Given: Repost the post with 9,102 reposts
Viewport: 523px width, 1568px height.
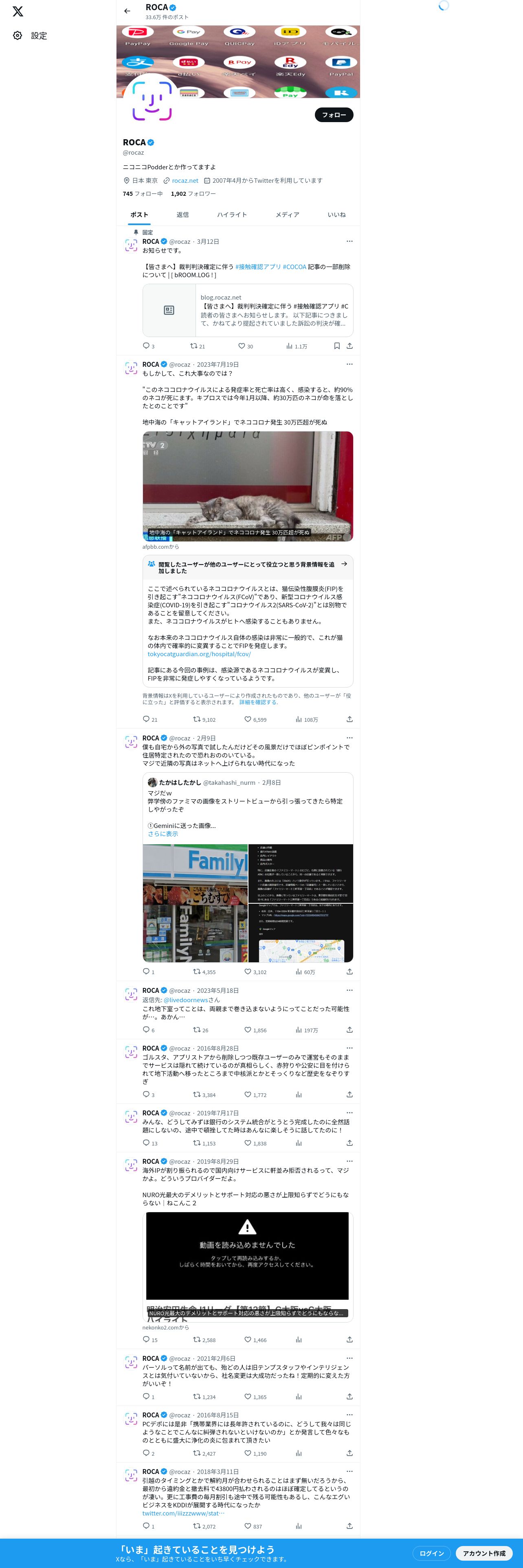Looking at the screenshot, I should tap(204, 719).
